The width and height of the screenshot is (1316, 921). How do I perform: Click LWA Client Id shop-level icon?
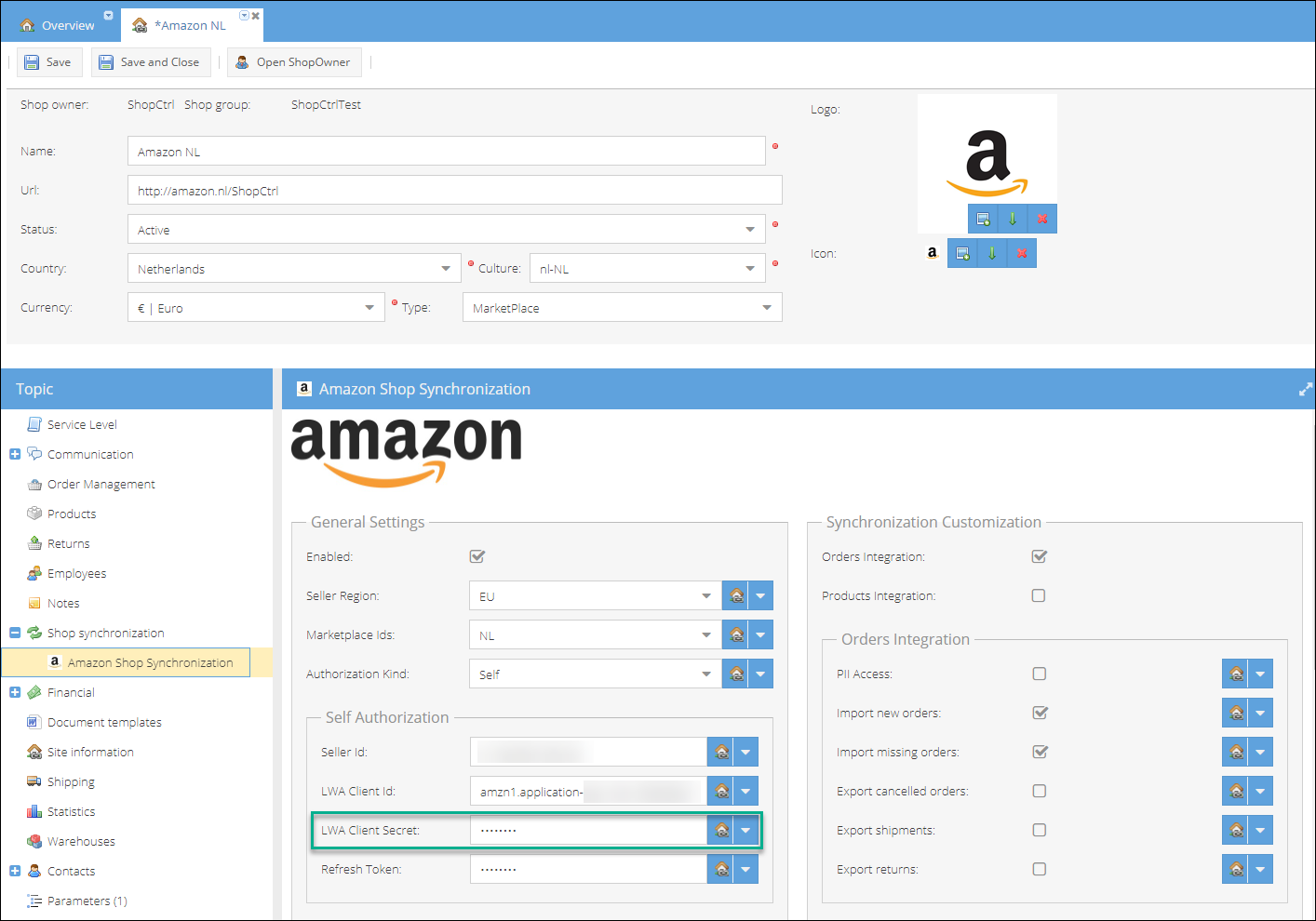[721, 791]
